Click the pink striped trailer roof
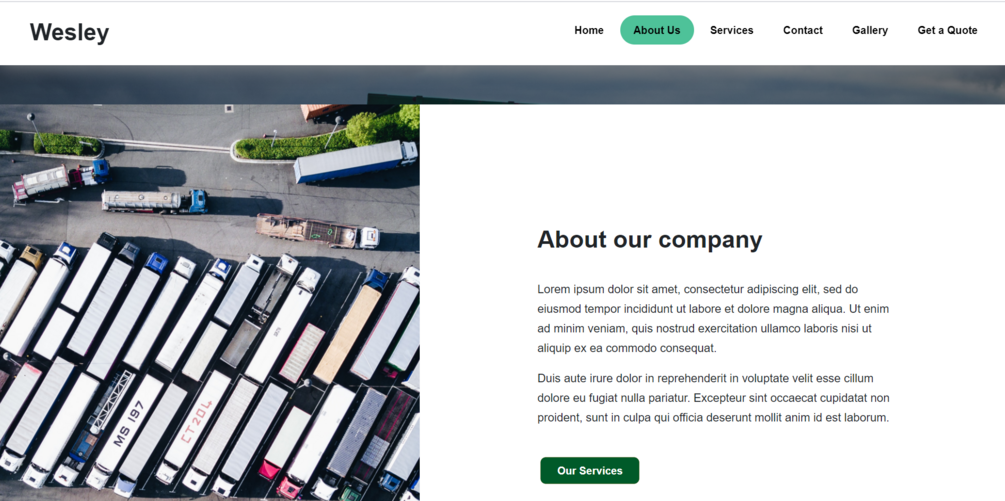Viewport: 1005px width, 501px height. pyautogui.click(x=302, y=352)
